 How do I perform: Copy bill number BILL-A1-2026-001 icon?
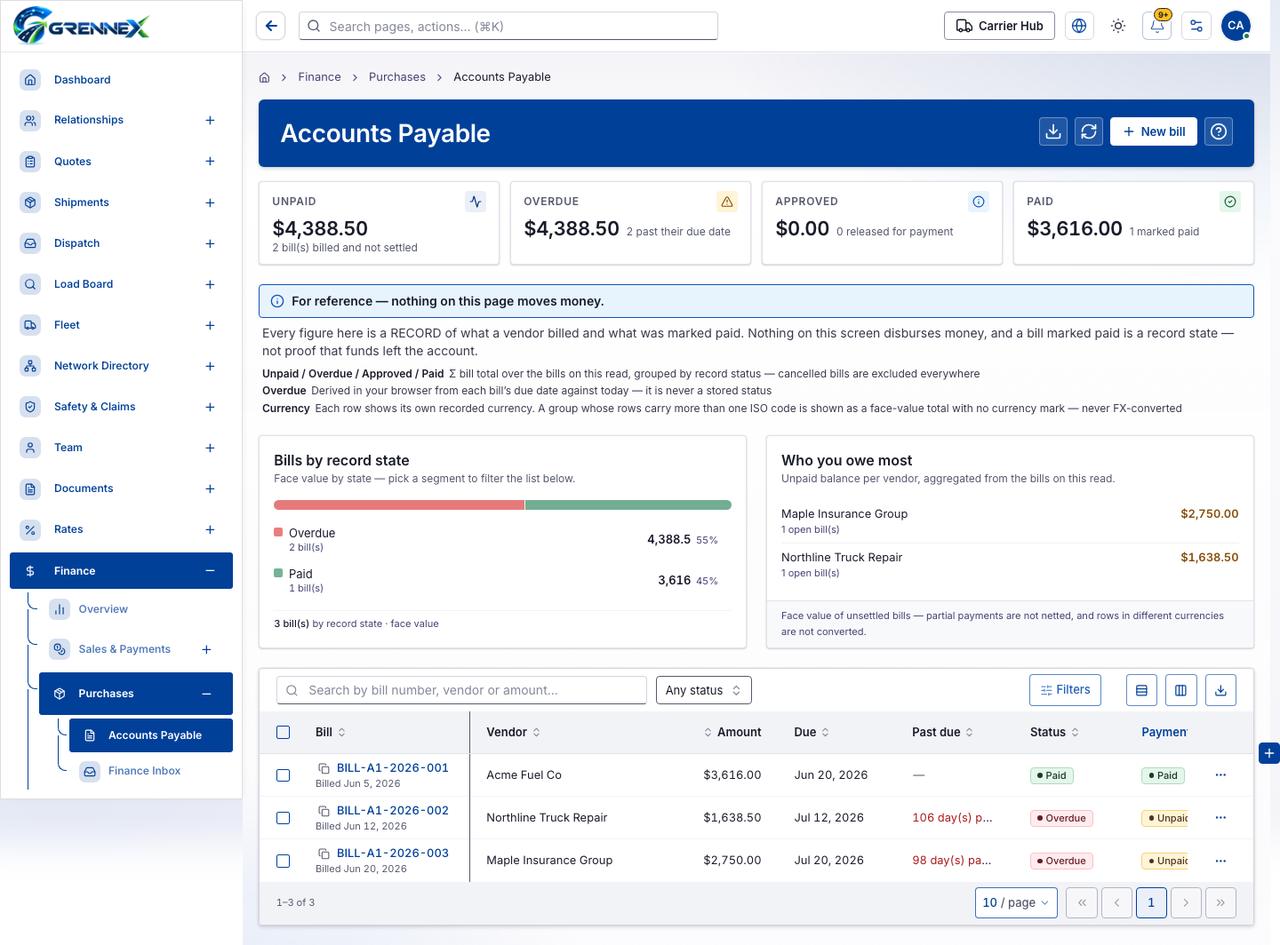click(x=324, y=768)
